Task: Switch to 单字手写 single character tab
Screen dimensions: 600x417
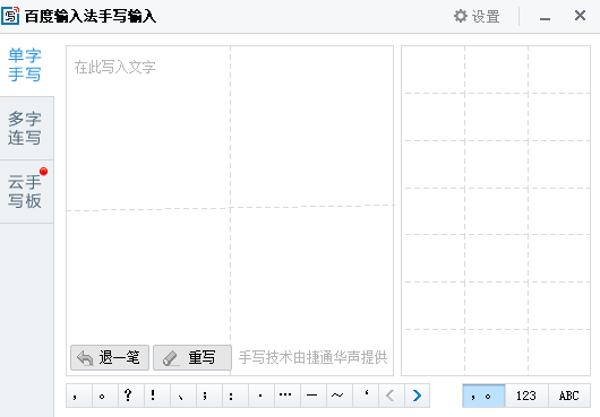Action: coord(25,65)
